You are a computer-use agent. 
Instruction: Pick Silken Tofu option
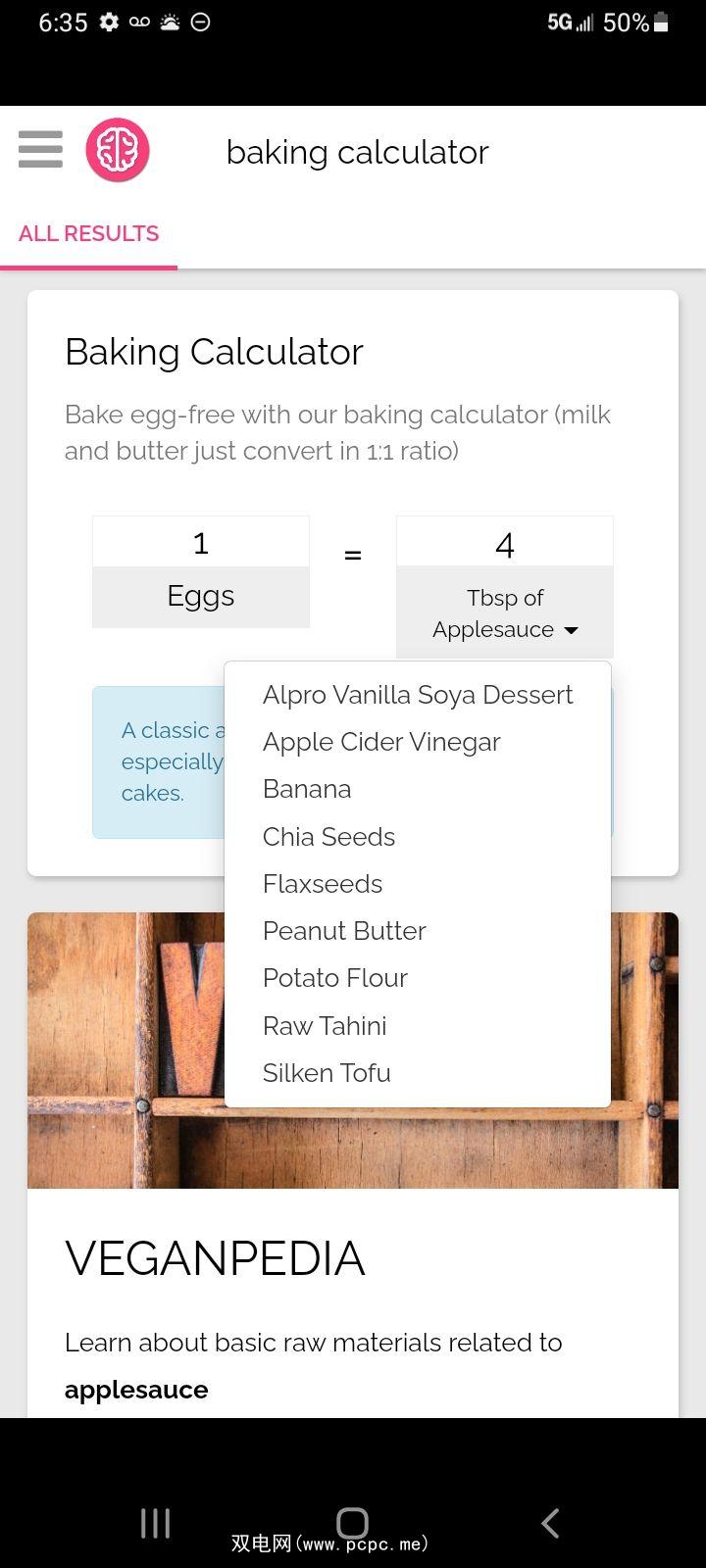point(327,1073)
